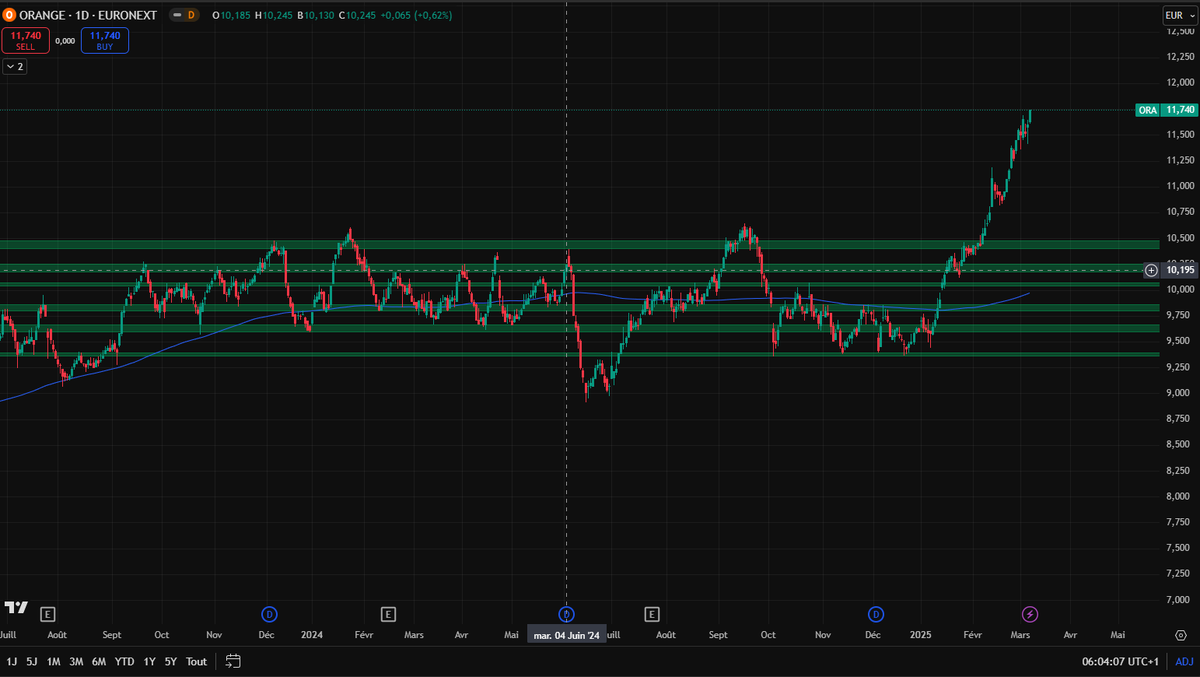Click the H10,245 high value
Viewport: 1200px width, 677px height.
click(273, 15)
